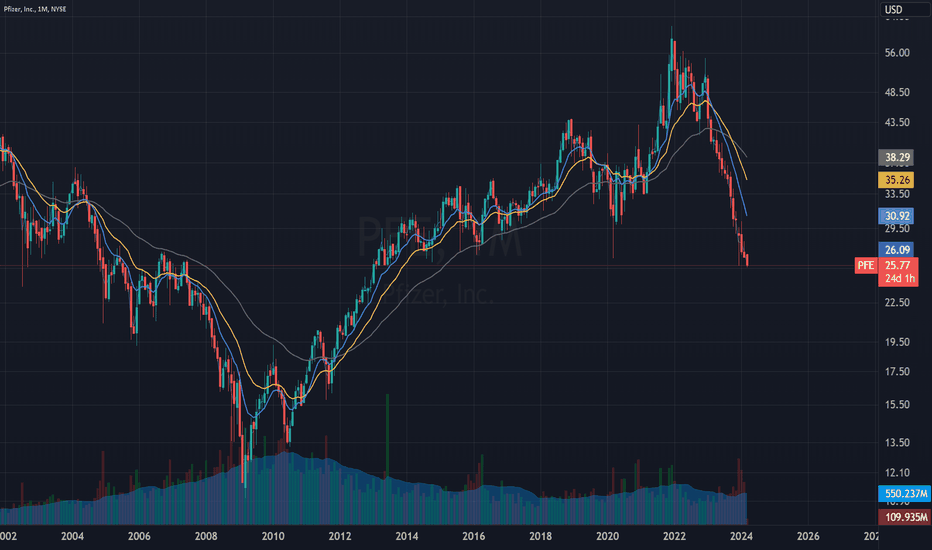
Task: Click the 2014 label on time axis
Action: pos(407,536)
